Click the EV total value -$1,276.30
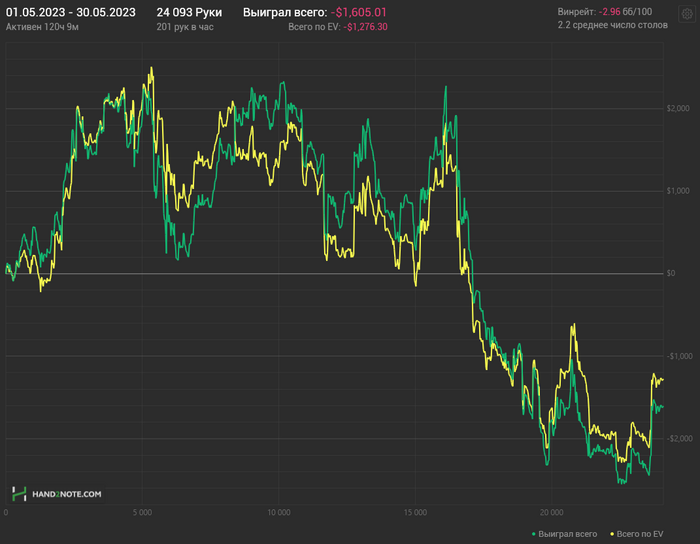Viewport: 700px width, 544px height. [365, 27]
